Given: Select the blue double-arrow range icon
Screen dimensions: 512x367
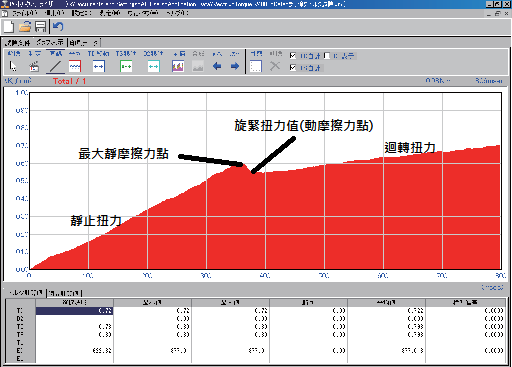Looking at the screenshot, I should pos(98,66).
